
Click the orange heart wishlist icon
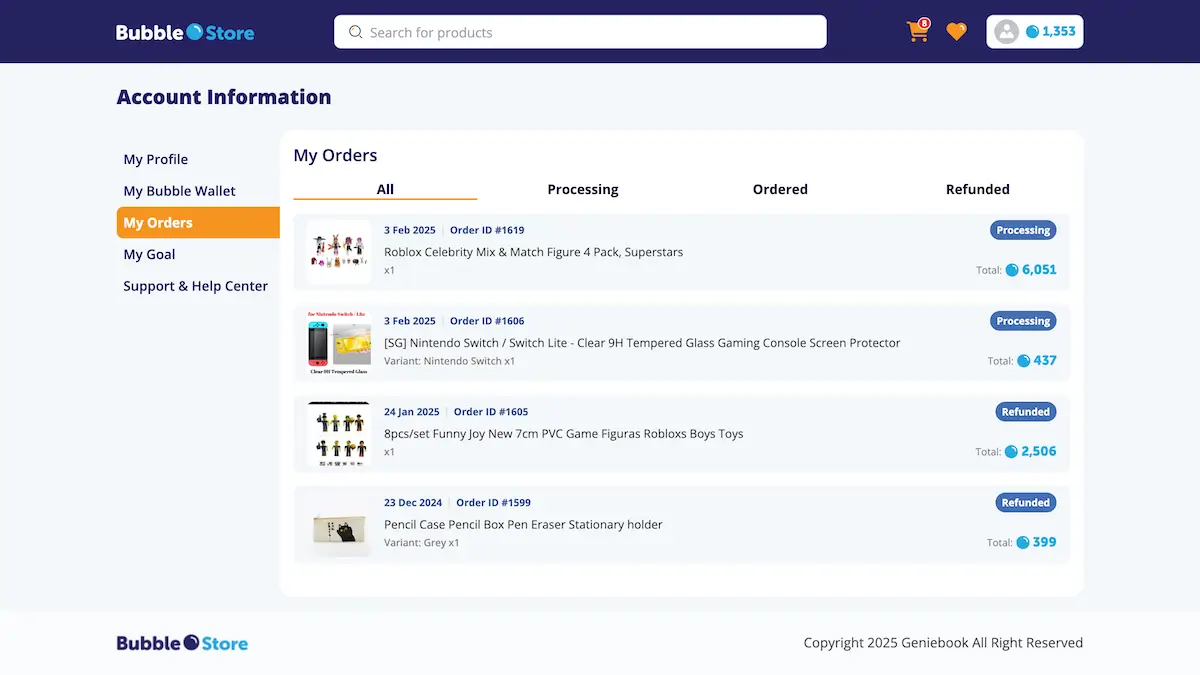click(957, 32)
